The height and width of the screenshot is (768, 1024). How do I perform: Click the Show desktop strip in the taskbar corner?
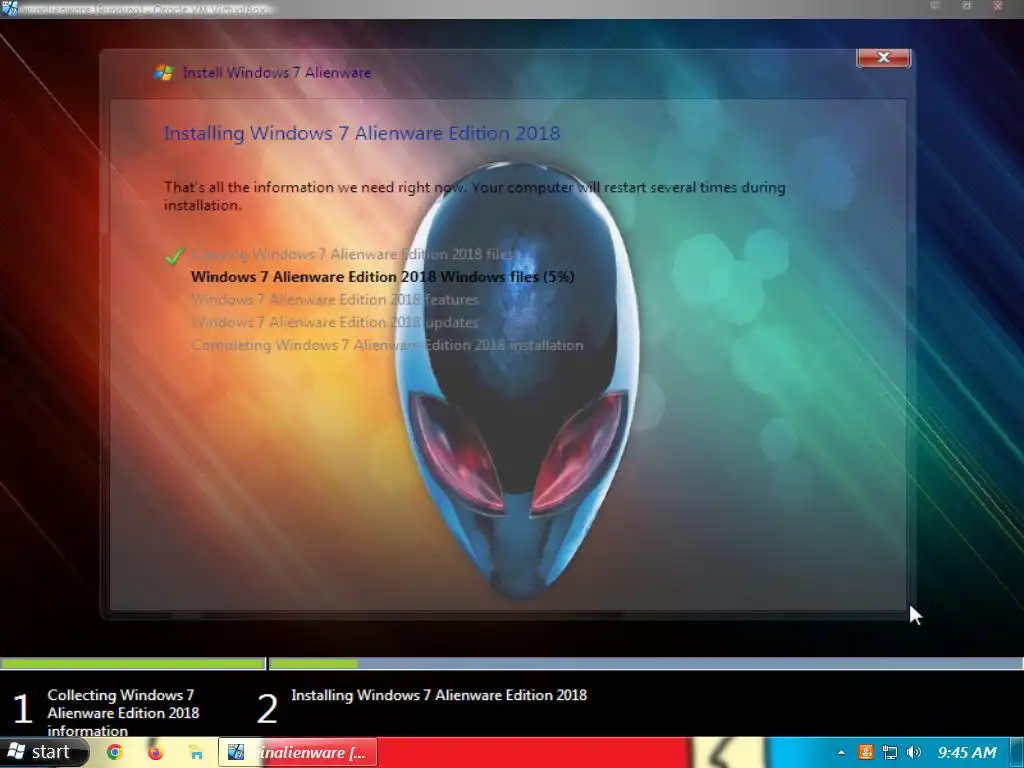tap(1017, 752)
